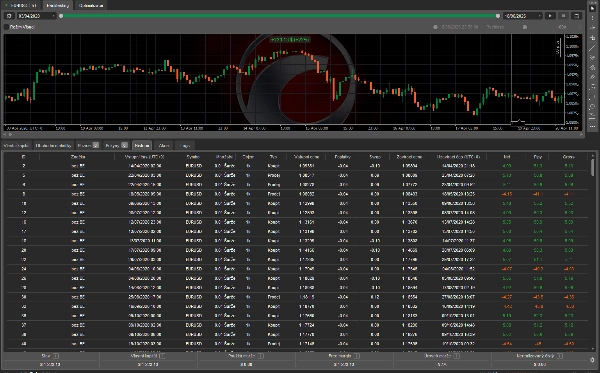This screenshot has width=600, height=373.
Task: Sort history table by the Symbol column header
Action: point(193,157)
